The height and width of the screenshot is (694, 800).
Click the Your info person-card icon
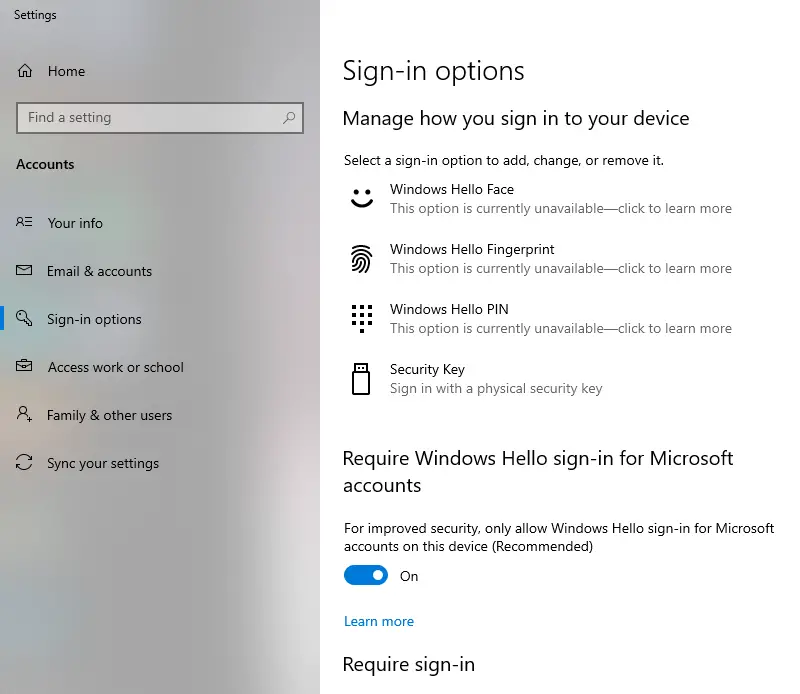point(24,222)
